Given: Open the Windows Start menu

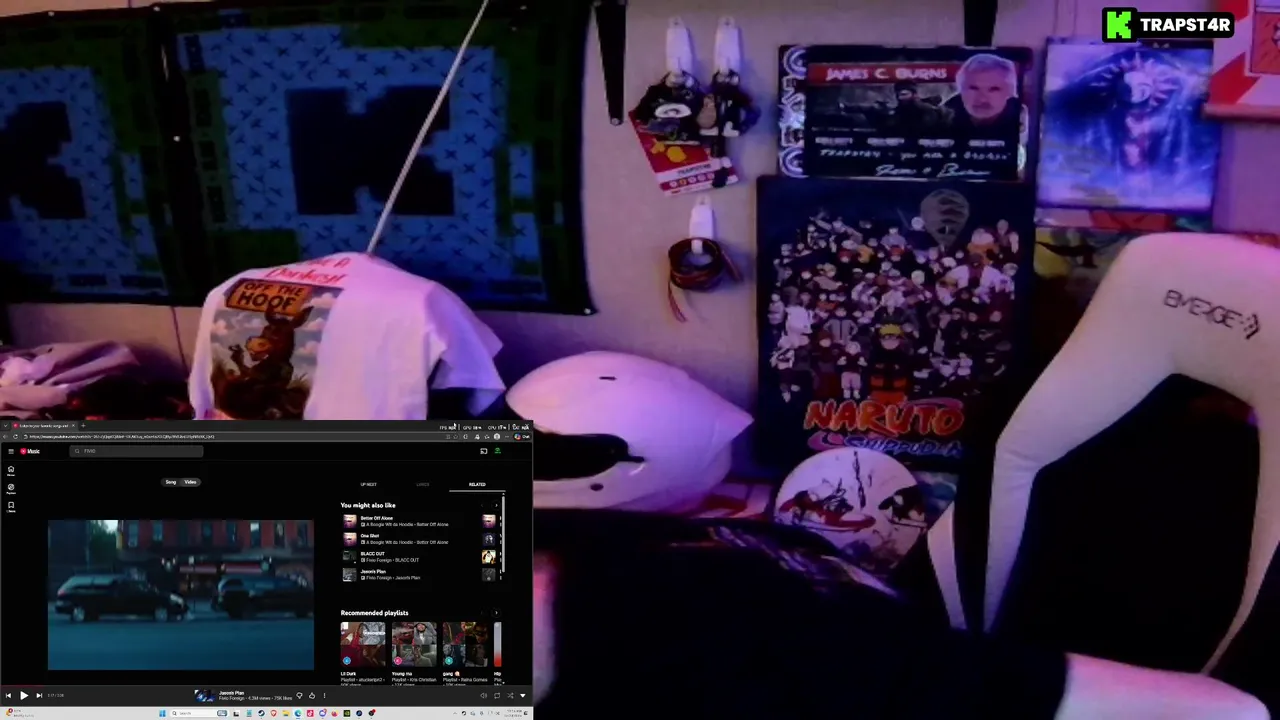Looking at the screenshot, I should point(162,713).
